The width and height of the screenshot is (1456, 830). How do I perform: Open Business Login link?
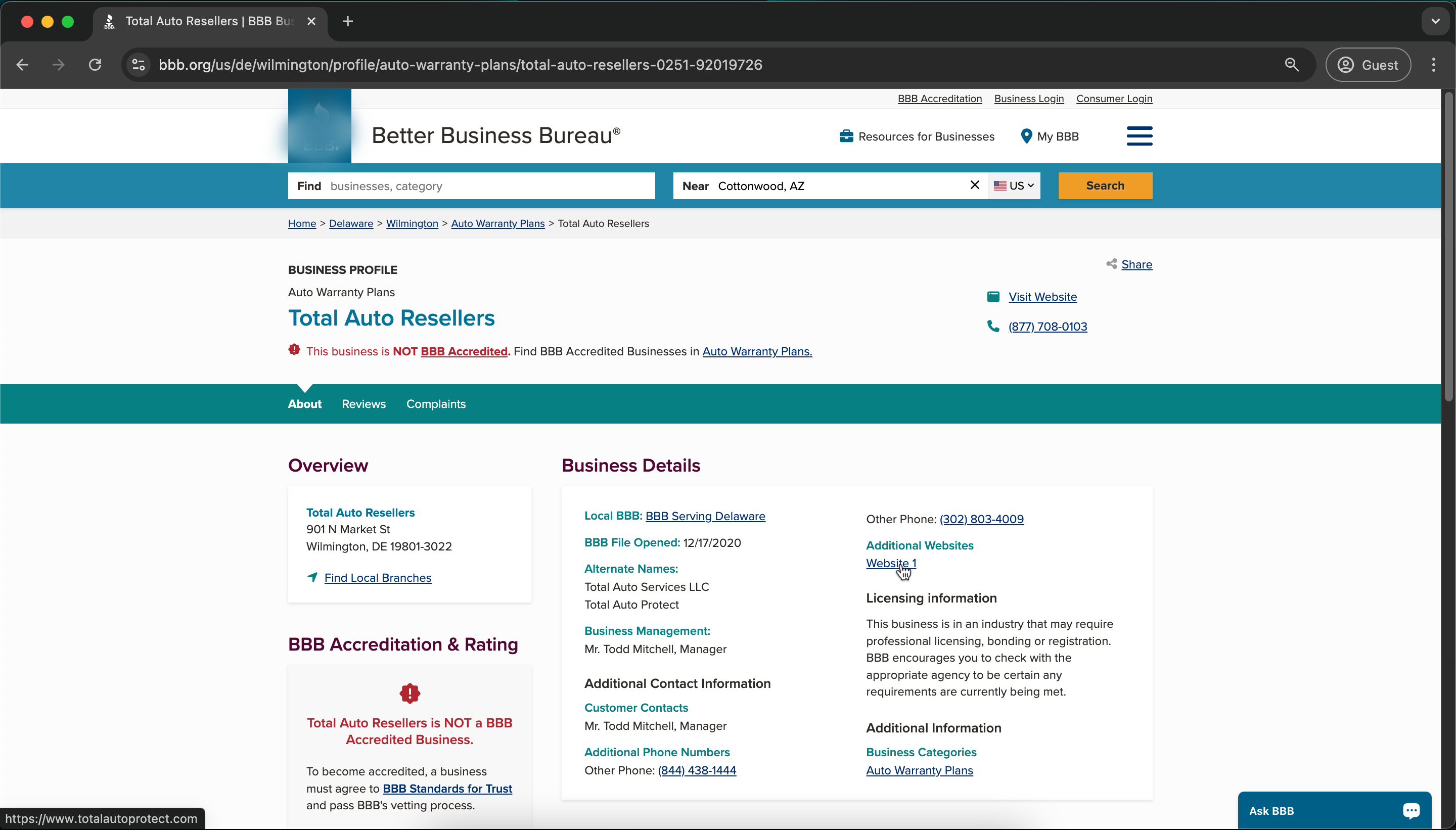[x=1028, y=99]
